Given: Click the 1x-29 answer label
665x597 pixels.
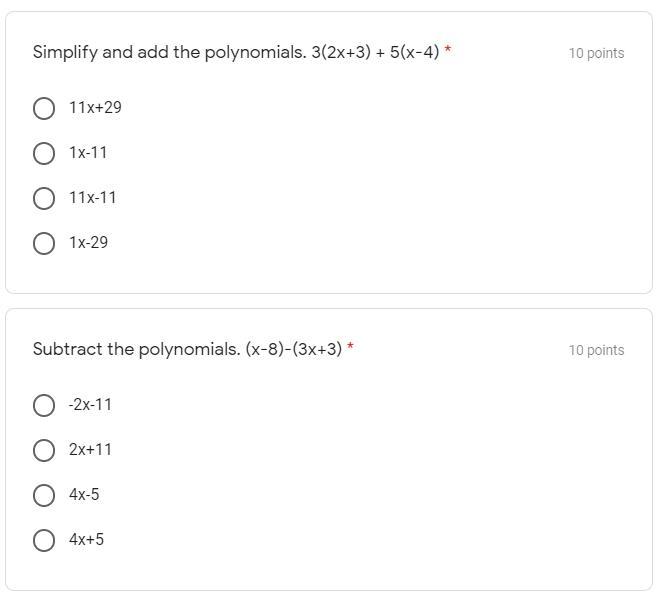Looking at the screenshot, I should coord(88,242).
